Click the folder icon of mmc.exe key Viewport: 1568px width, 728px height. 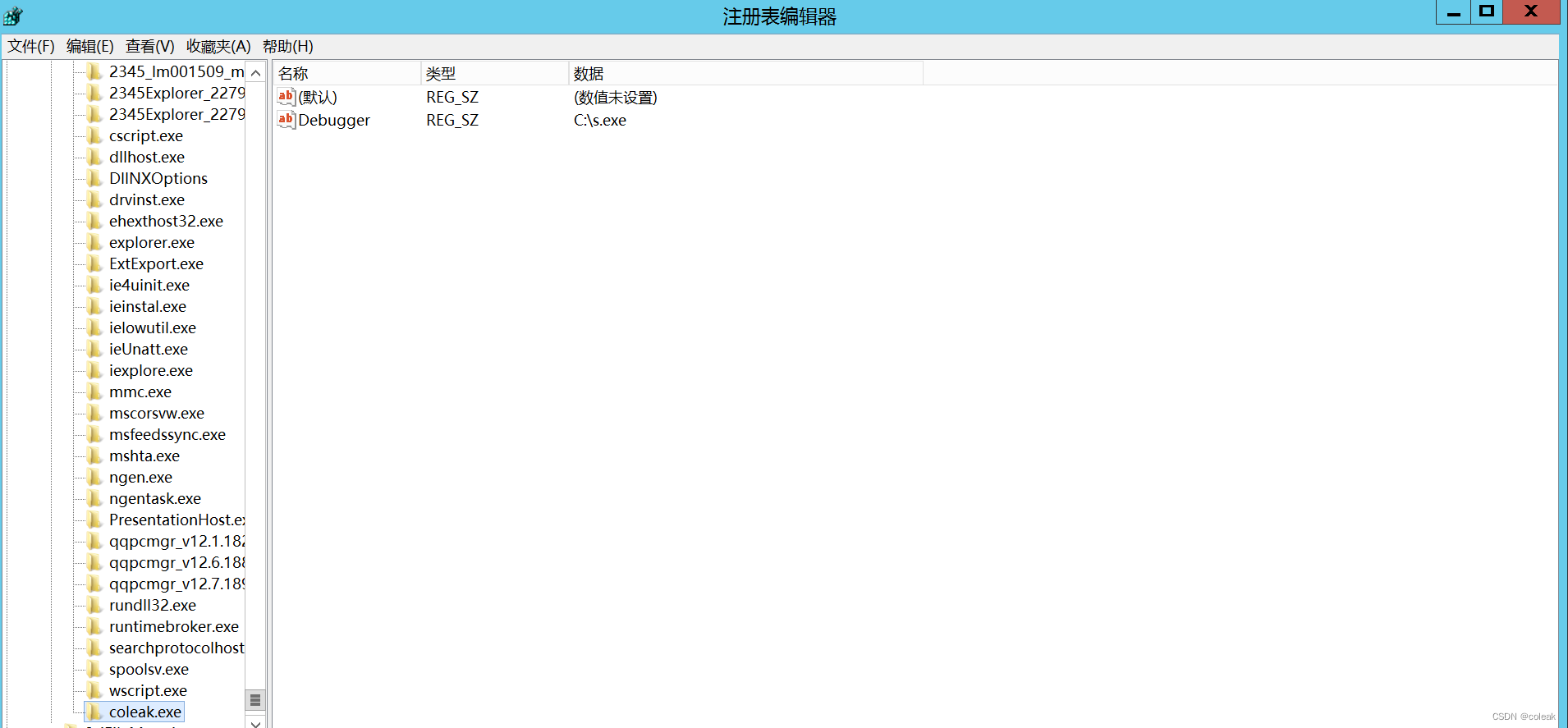95,391
